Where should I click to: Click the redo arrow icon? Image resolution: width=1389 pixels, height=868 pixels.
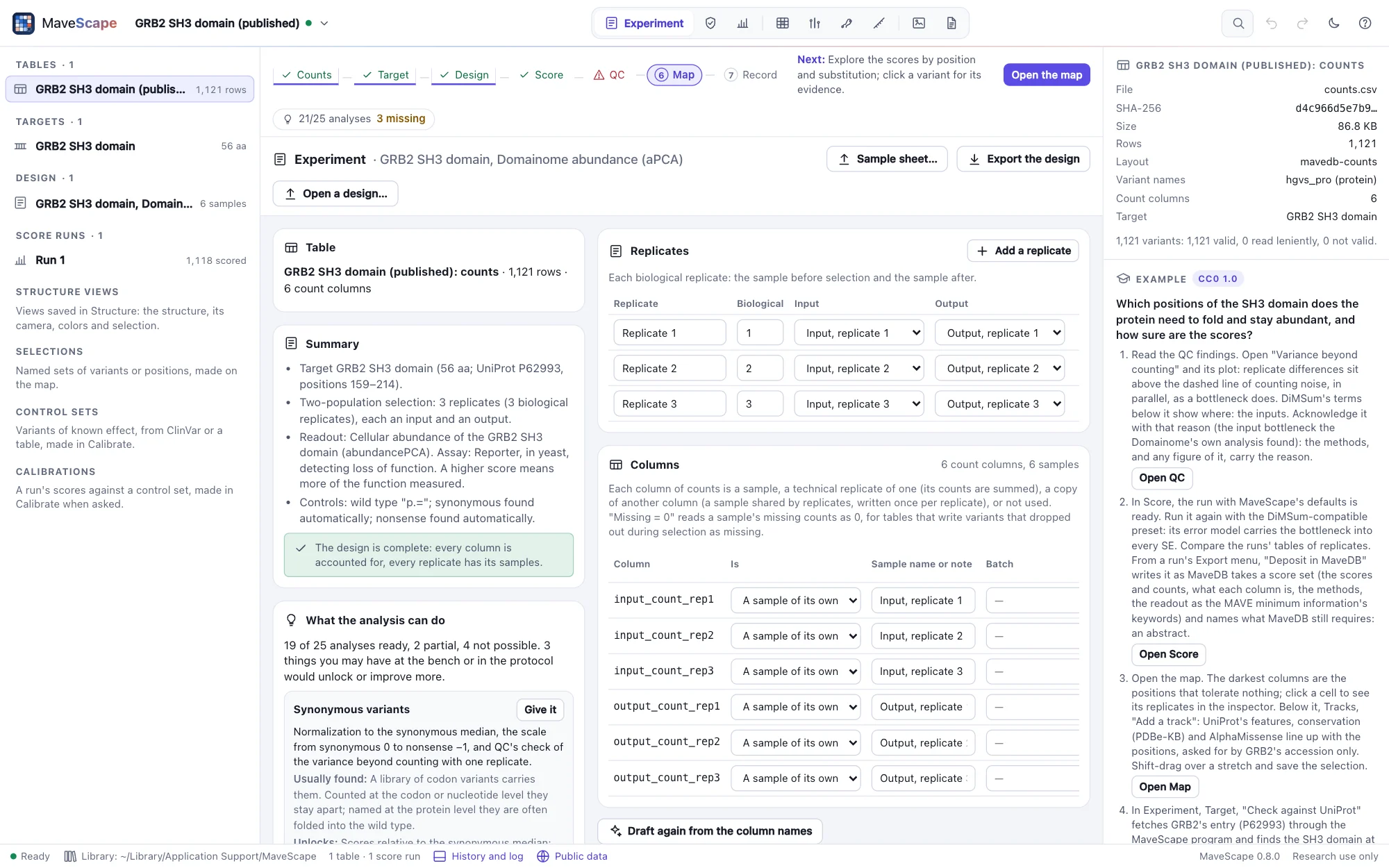(x=1302, y=23)
